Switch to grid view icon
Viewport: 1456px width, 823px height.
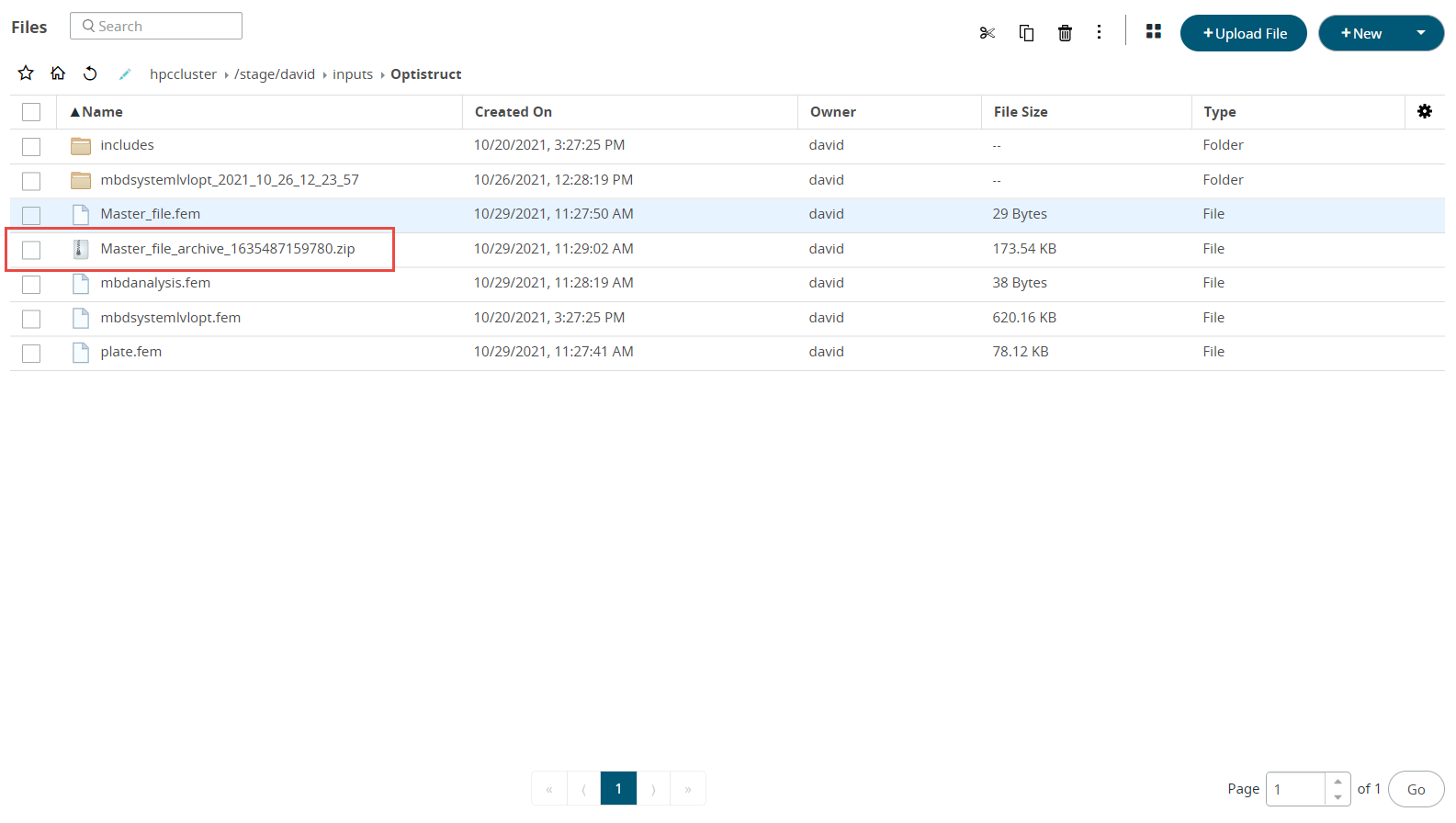click(x=1154, y=31)
